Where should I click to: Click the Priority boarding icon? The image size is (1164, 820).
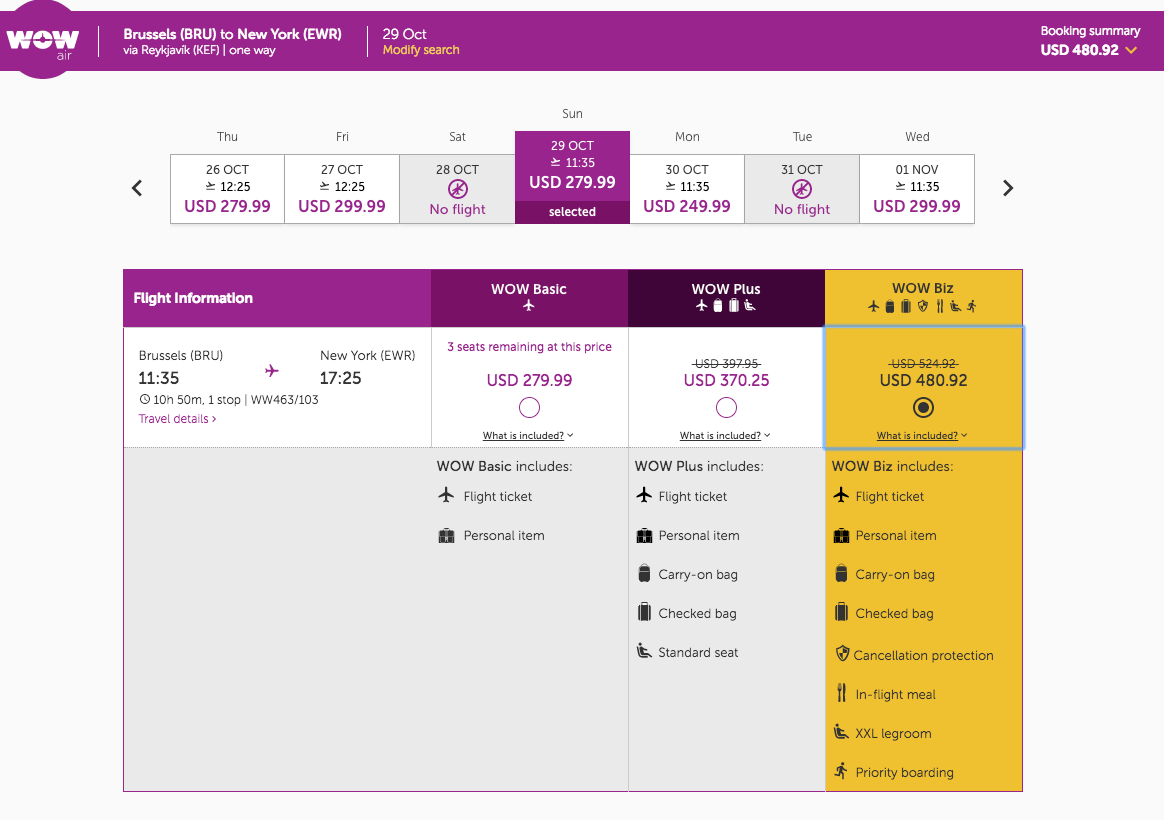tap(841, 771)
